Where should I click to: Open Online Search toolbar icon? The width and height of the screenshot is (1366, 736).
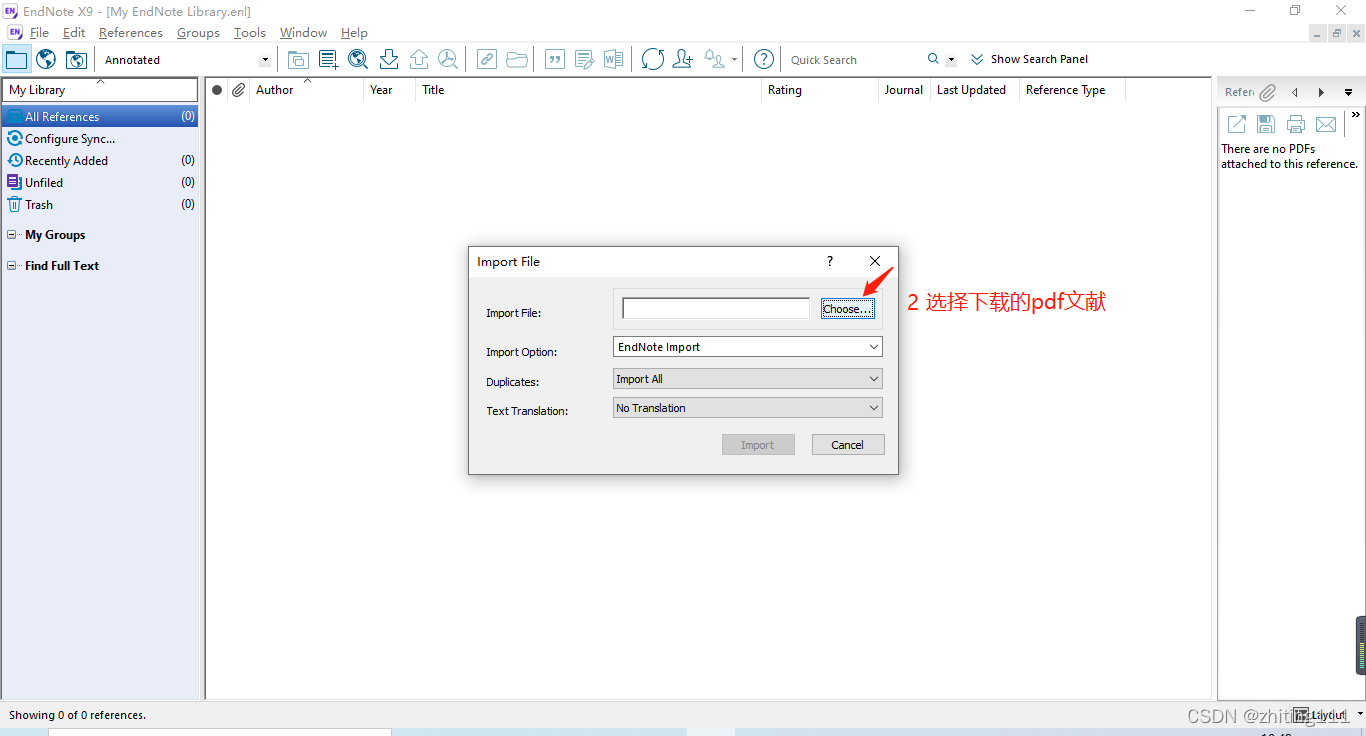[358, 59]
